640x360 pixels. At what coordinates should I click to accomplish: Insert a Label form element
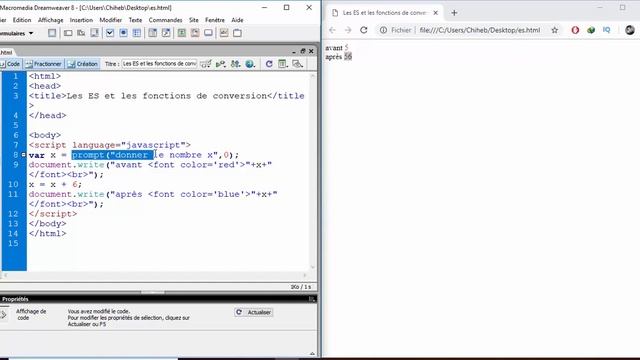224,33
